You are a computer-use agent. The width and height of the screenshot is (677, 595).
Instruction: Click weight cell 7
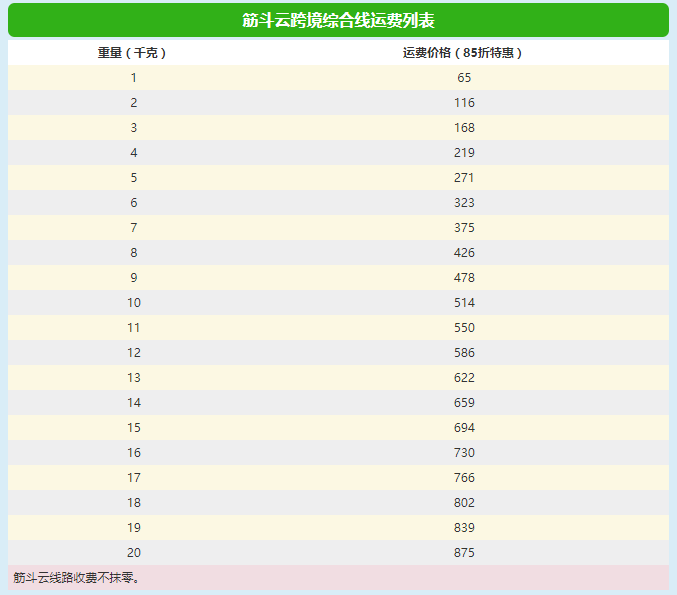(x=134, y=228)
